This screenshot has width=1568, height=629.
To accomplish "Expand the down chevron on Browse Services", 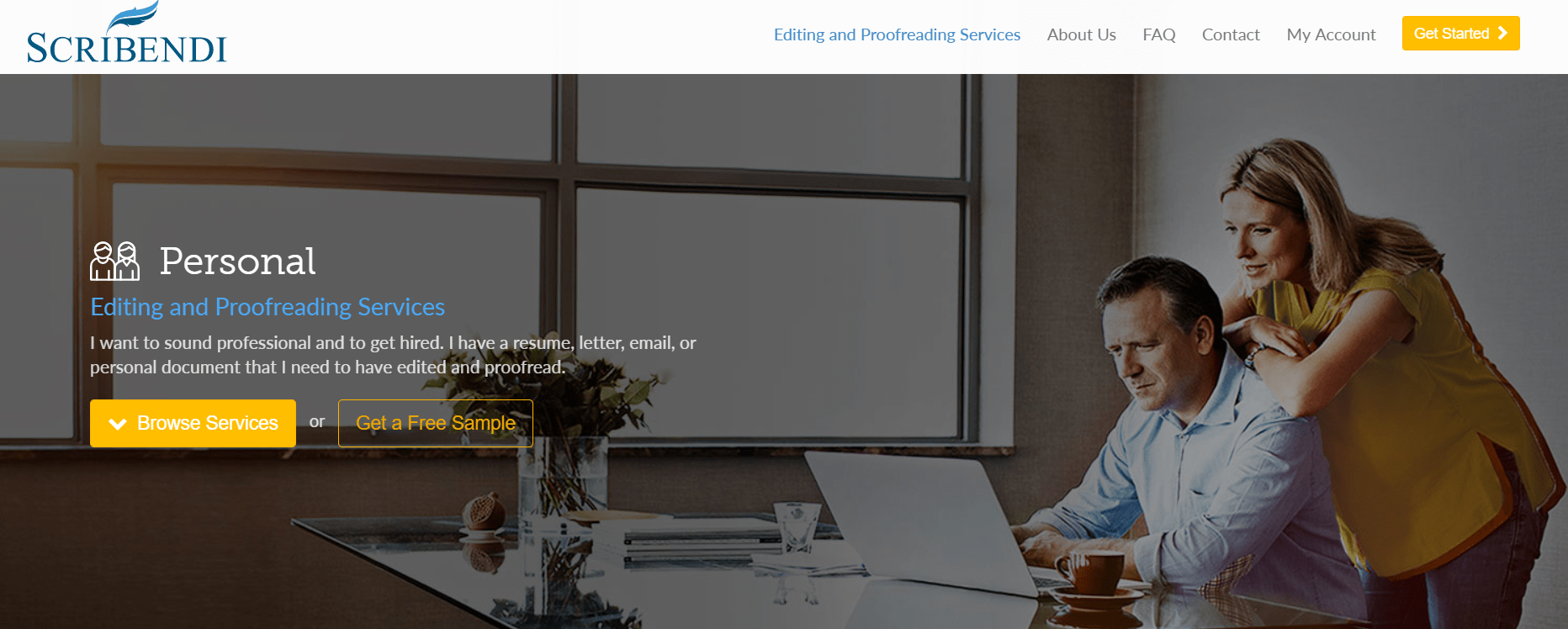I will coord(118,424).
